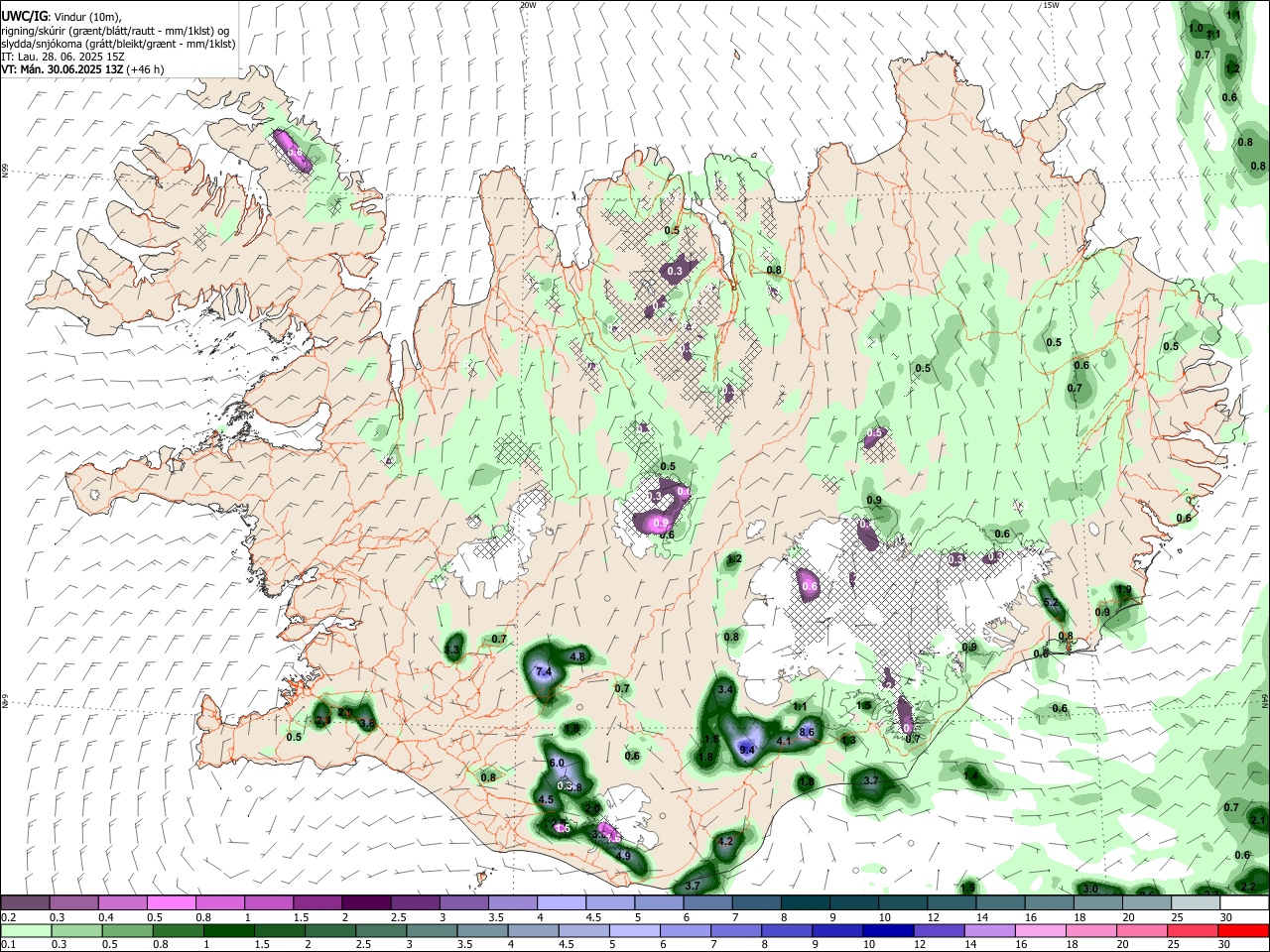Select the palest green 0.1–0.3 rain swatch
The height and width of the screenshot is (952, 1270).
pyautogui.click(x=25, y=930)
